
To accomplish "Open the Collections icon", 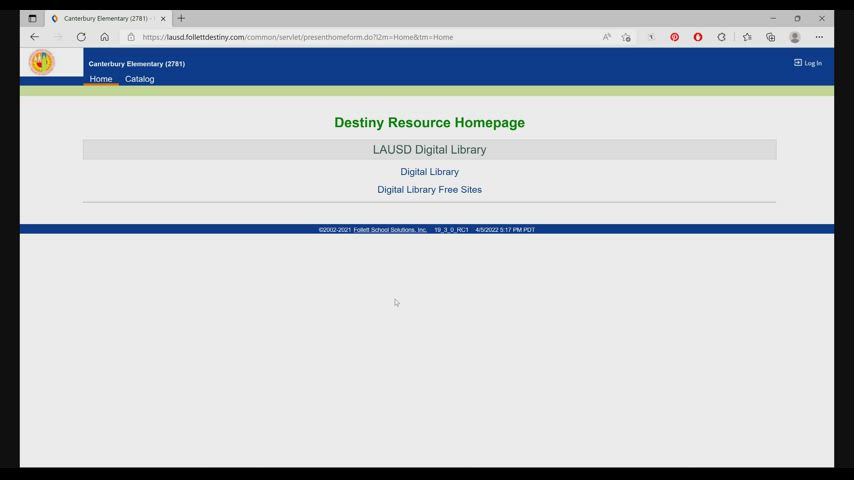I will (771, 37).
